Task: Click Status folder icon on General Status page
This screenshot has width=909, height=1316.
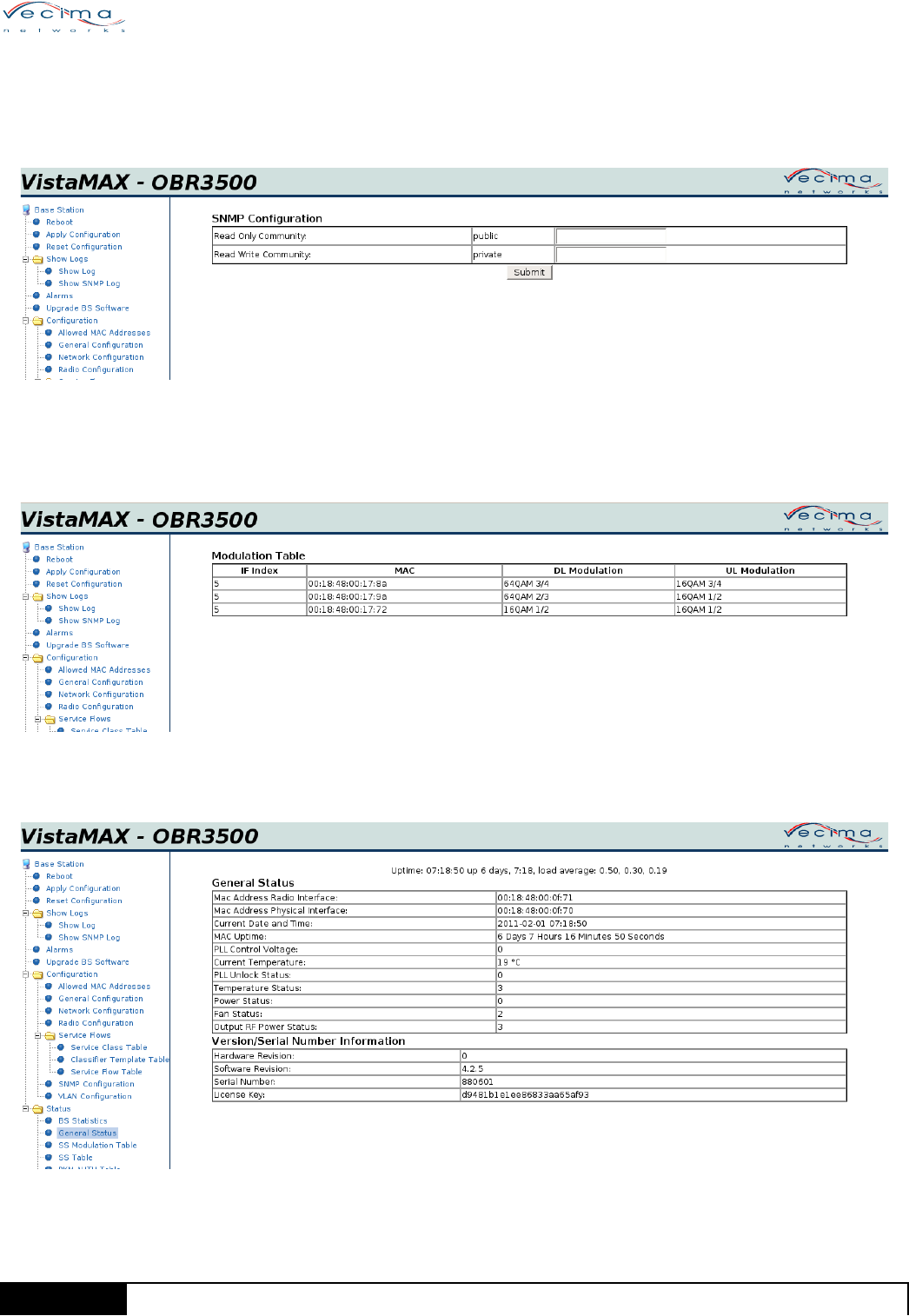Action: click(37, 1109)
